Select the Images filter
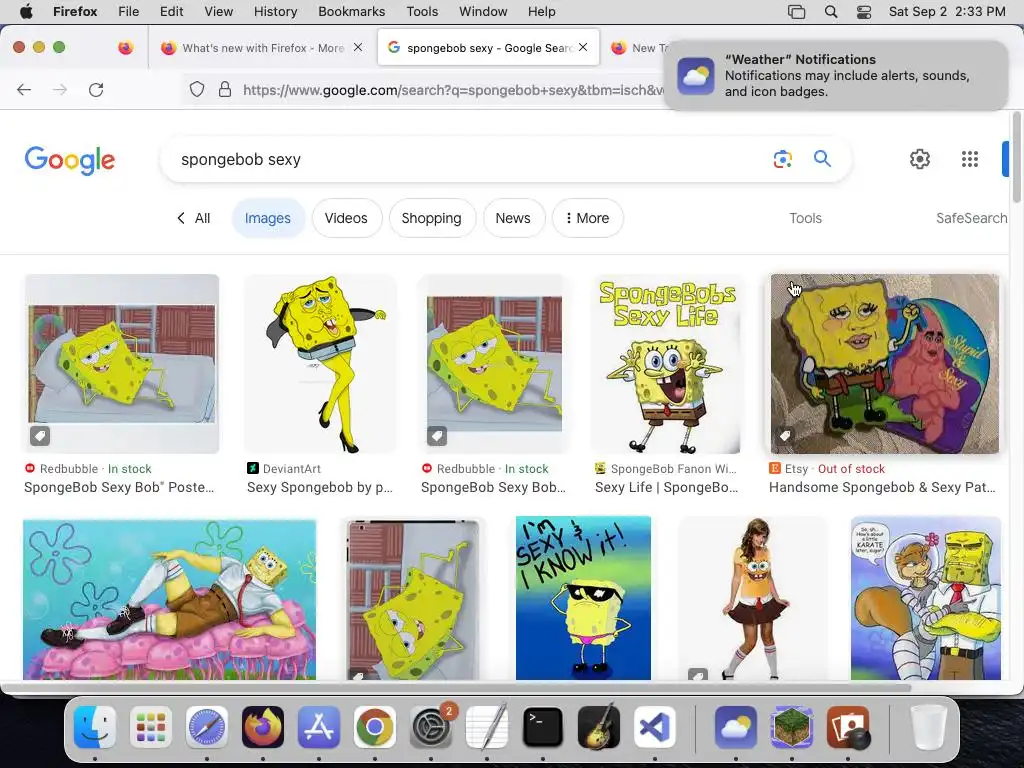Viewport: 1024px width, 768px height. (x=268, y=218)
